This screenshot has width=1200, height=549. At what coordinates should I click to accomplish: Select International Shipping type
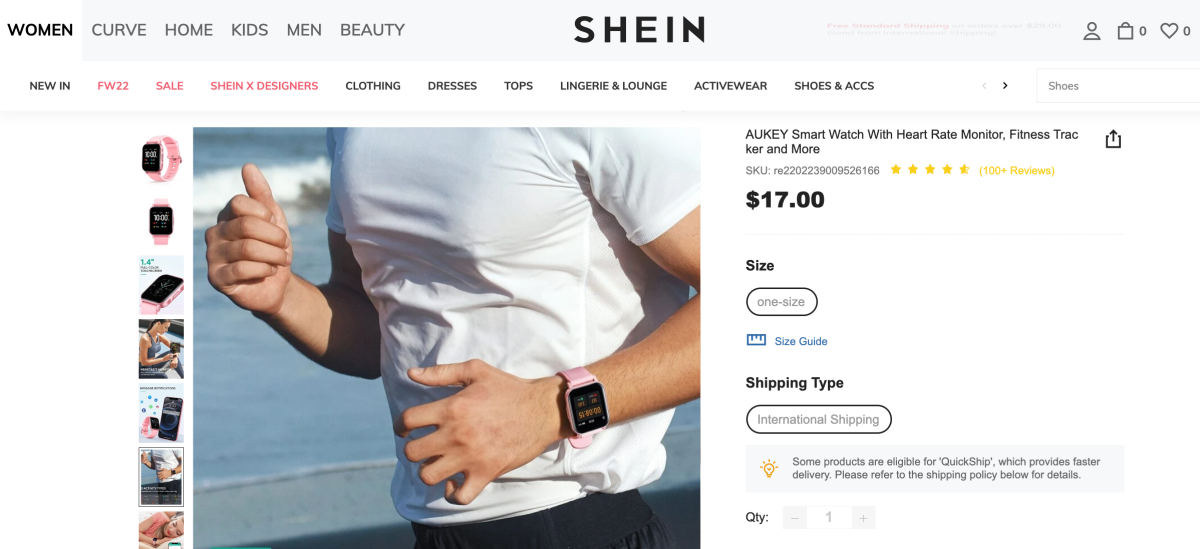pos(818,419)
